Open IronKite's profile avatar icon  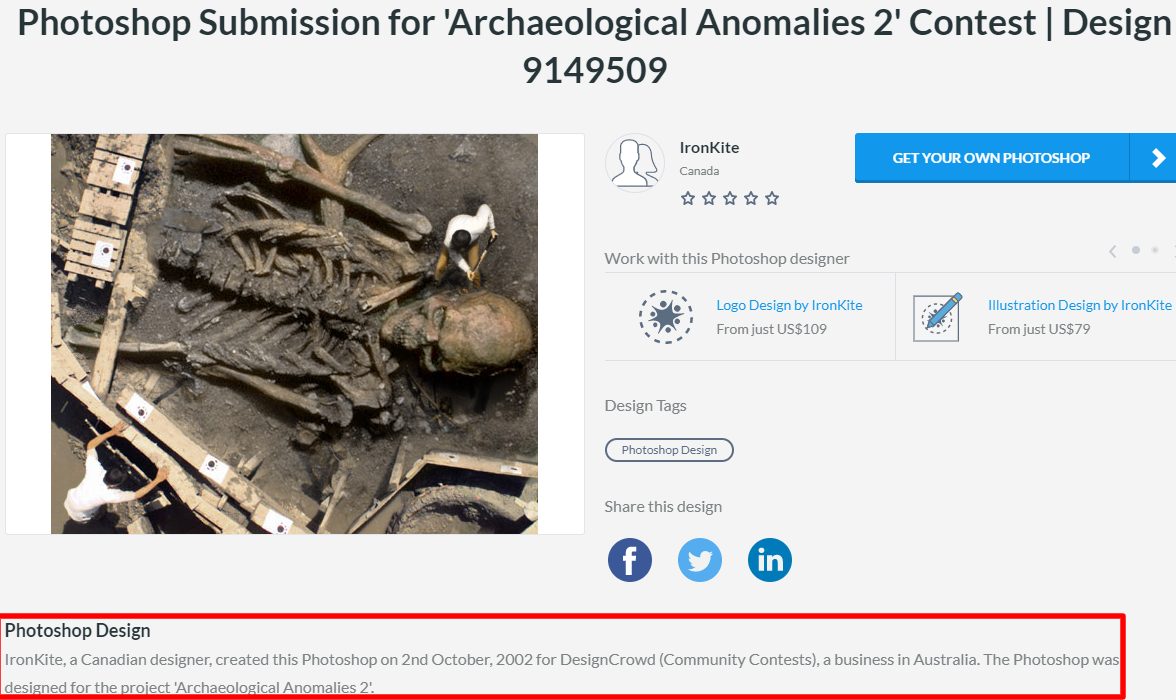pos(634,163)
